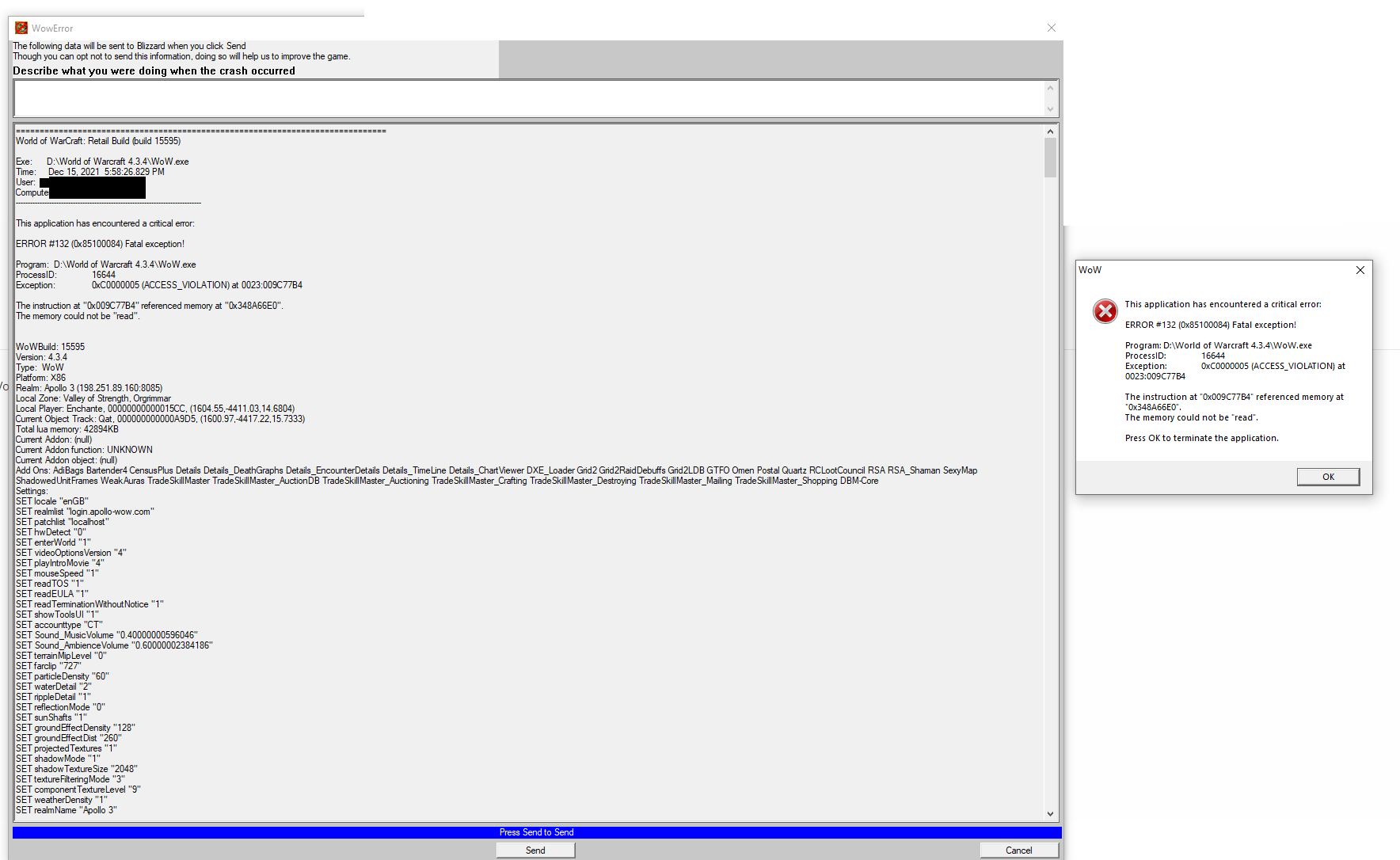Image resolution: width=1400 pixels, height=860 pixels.
Task: Click 'SET particleDensity "60"' line
Action: (63, 676)
